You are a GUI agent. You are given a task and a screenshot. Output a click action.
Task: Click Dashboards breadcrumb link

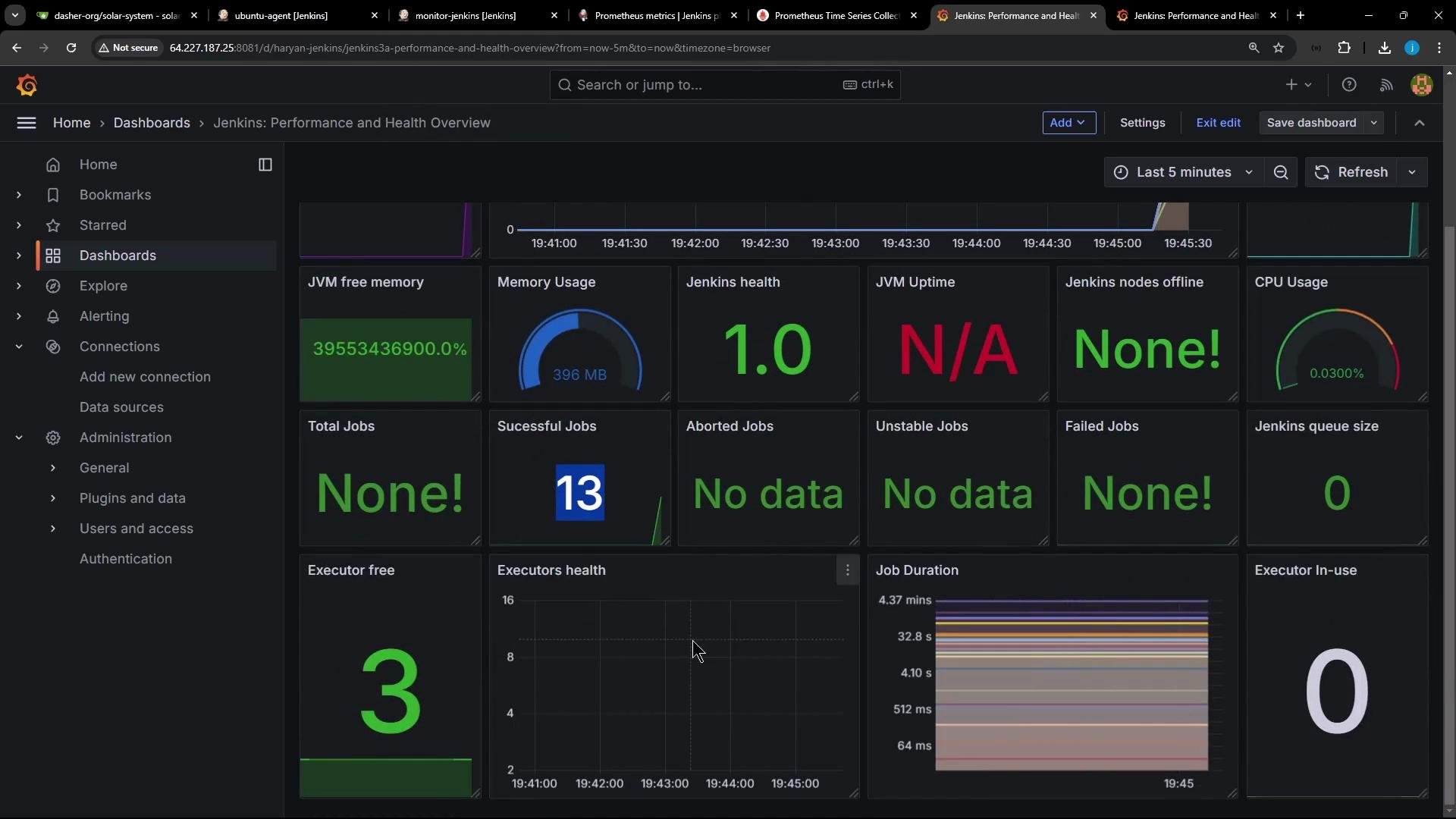point(152,123)
